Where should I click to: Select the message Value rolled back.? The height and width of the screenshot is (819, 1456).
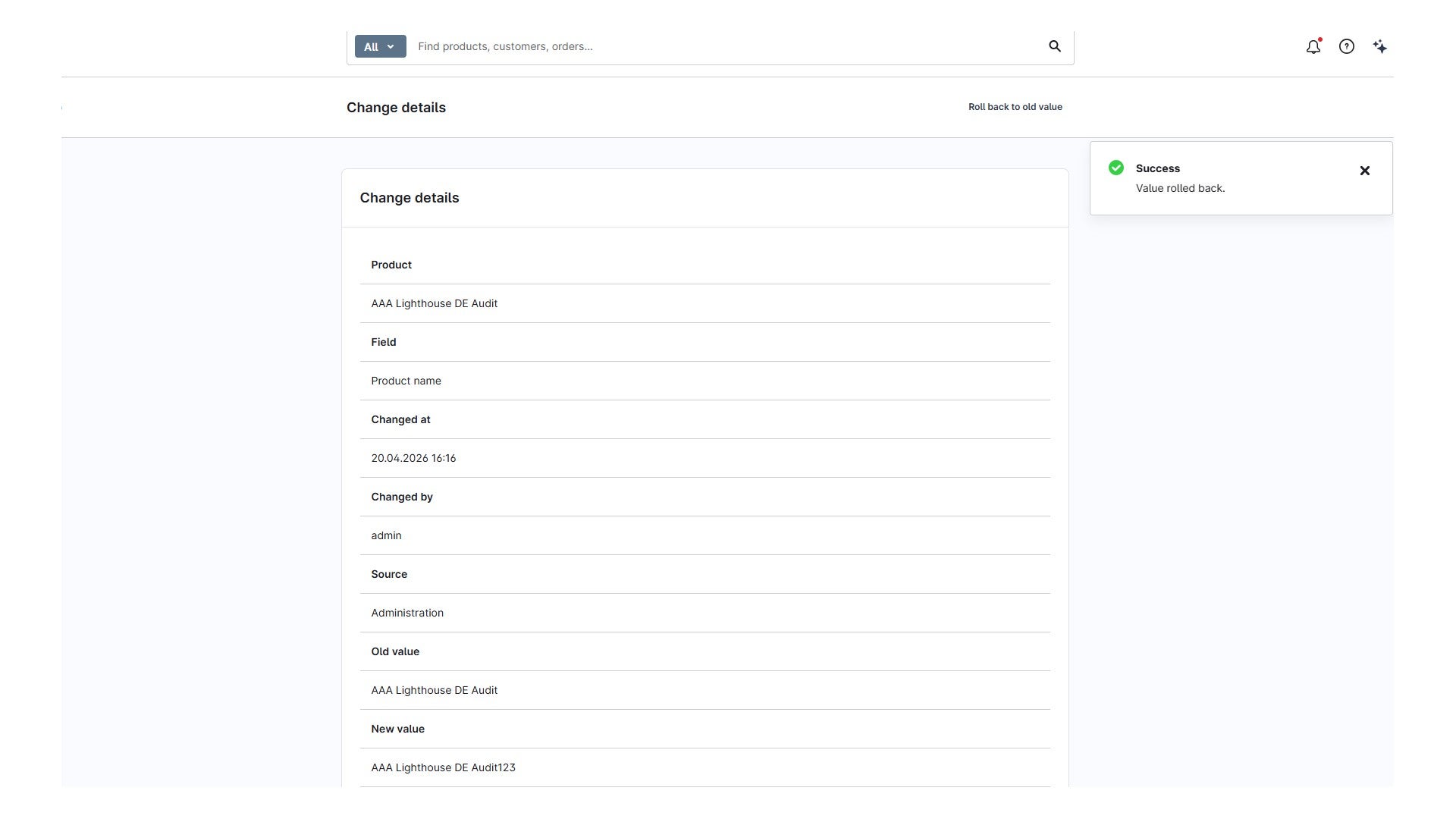pos(1181,188)
